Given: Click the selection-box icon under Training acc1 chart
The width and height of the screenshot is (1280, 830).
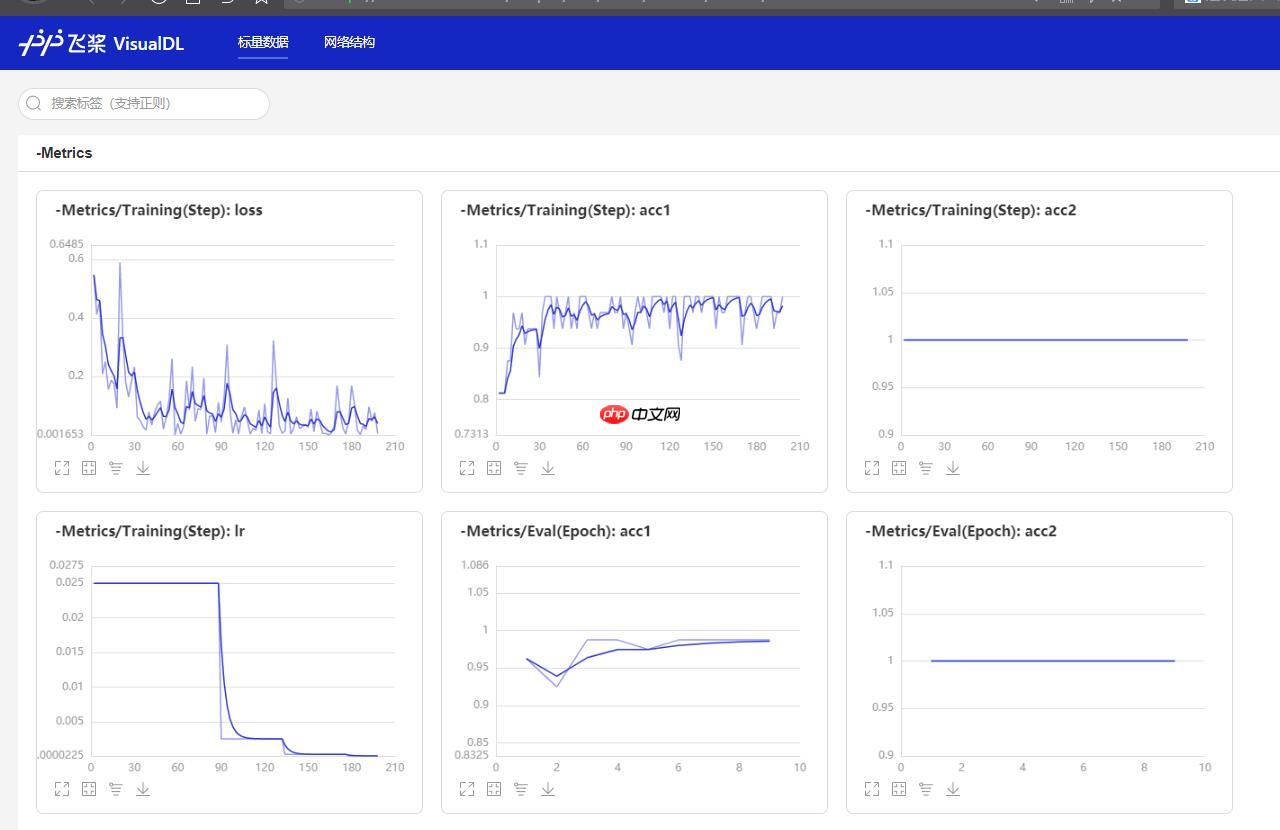Looking at the screenshot, I should [494, 468].
